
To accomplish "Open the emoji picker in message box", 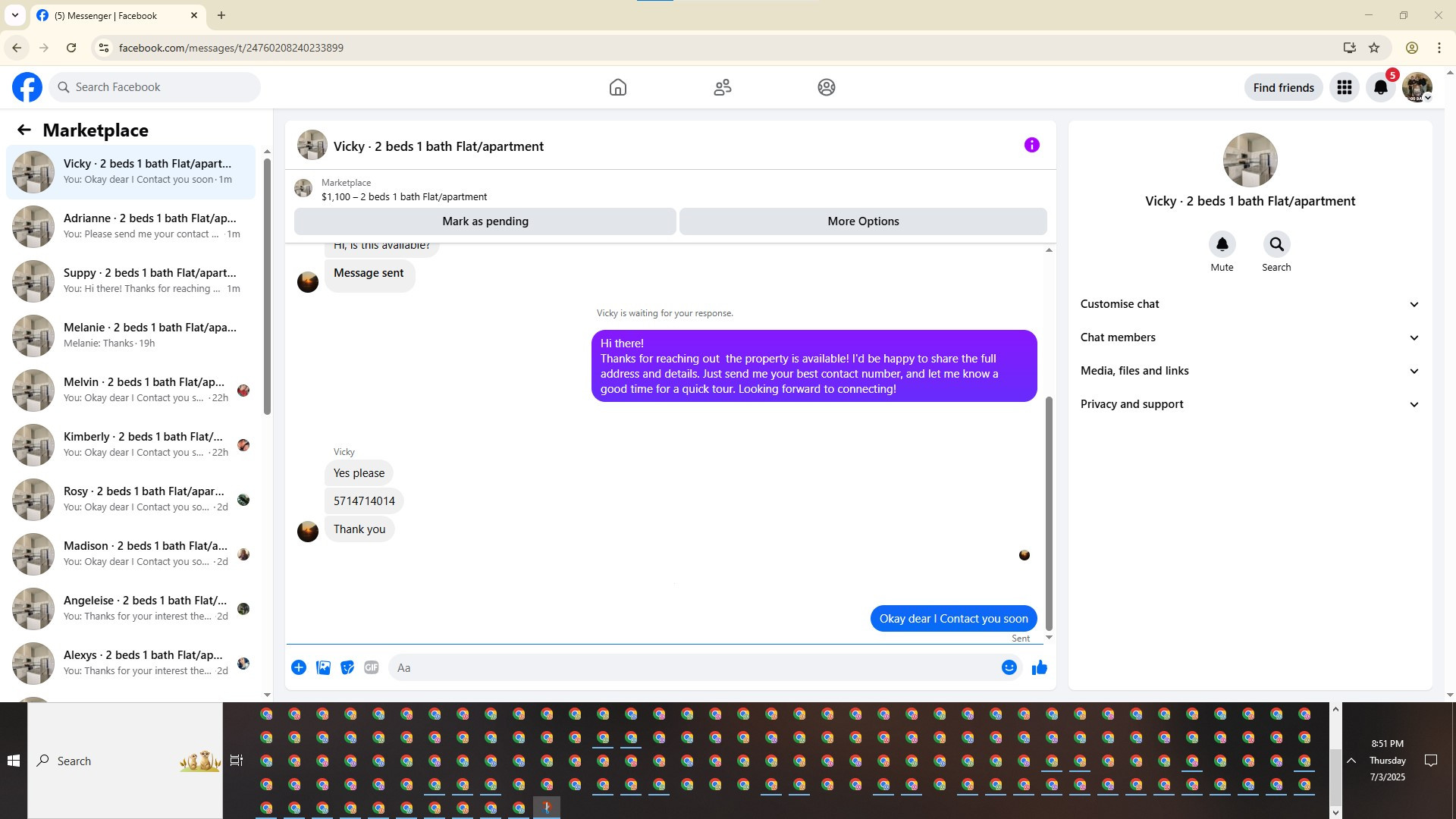I will (x=1009, y=667).
